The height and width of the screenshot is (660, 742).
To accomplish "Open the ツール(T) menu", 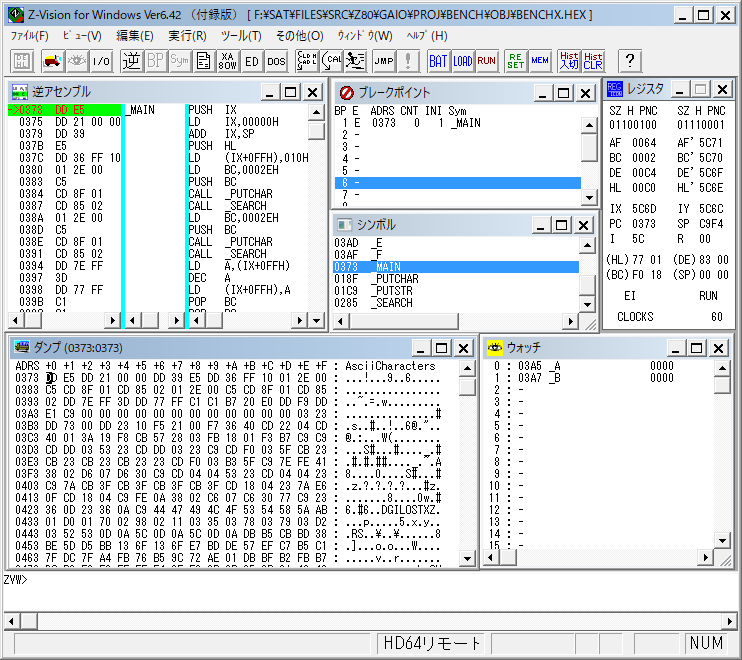I will (241, 36).
